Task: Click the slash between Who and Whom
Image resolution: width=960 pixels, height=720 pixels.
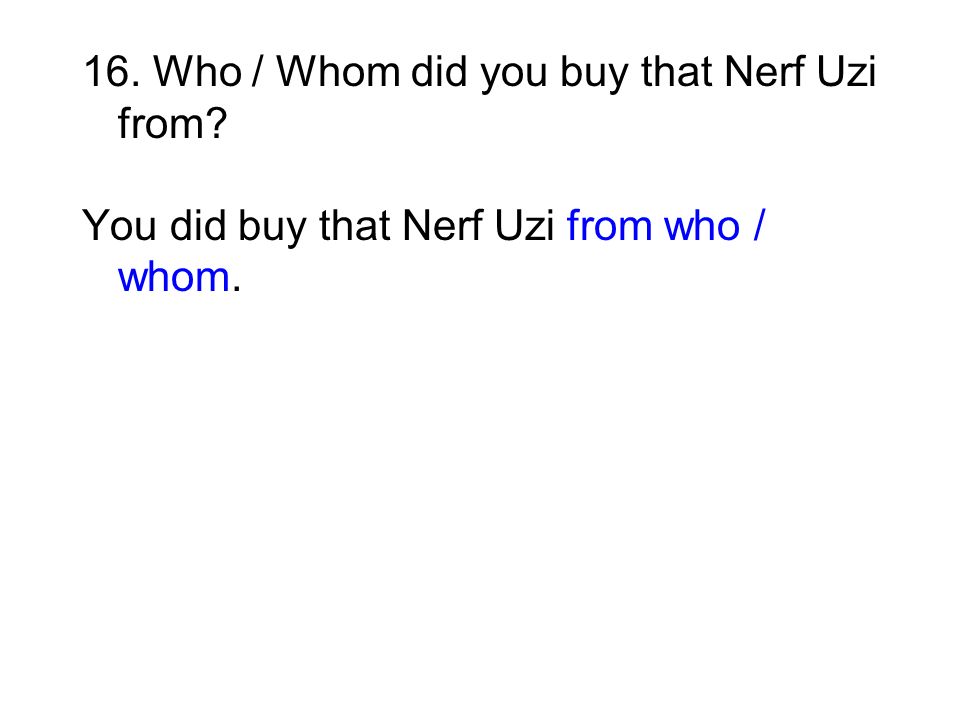Action: 258,72
